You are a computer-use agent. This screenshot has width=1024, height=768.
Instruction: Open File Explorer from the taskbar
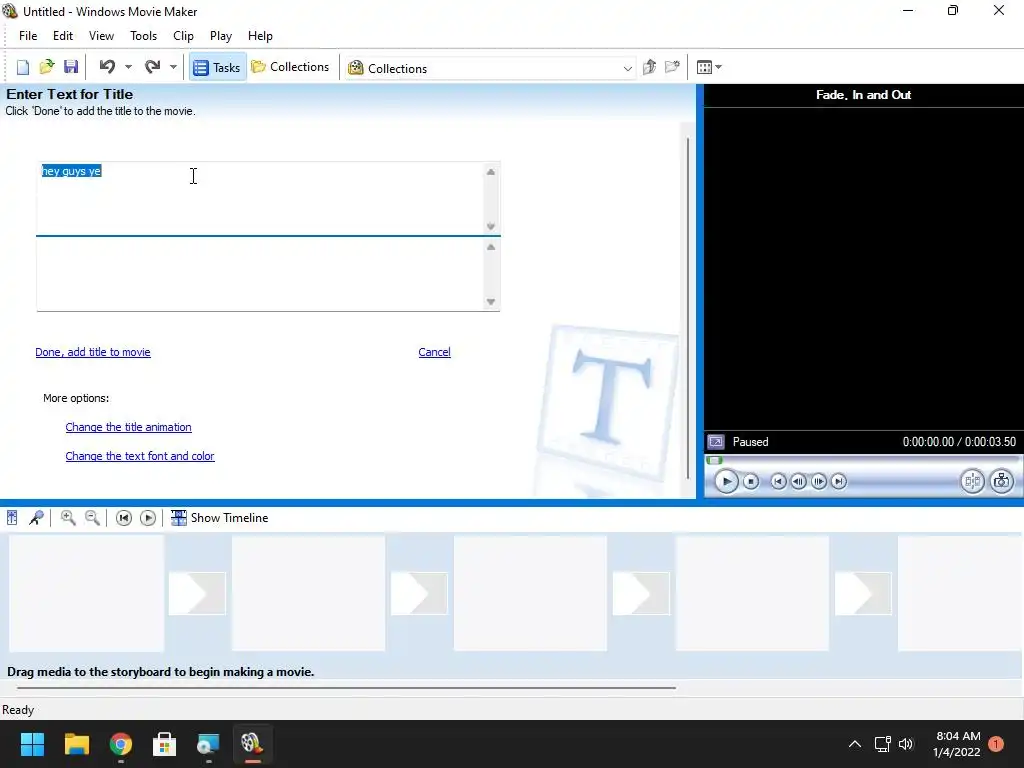tap(76, 744)
